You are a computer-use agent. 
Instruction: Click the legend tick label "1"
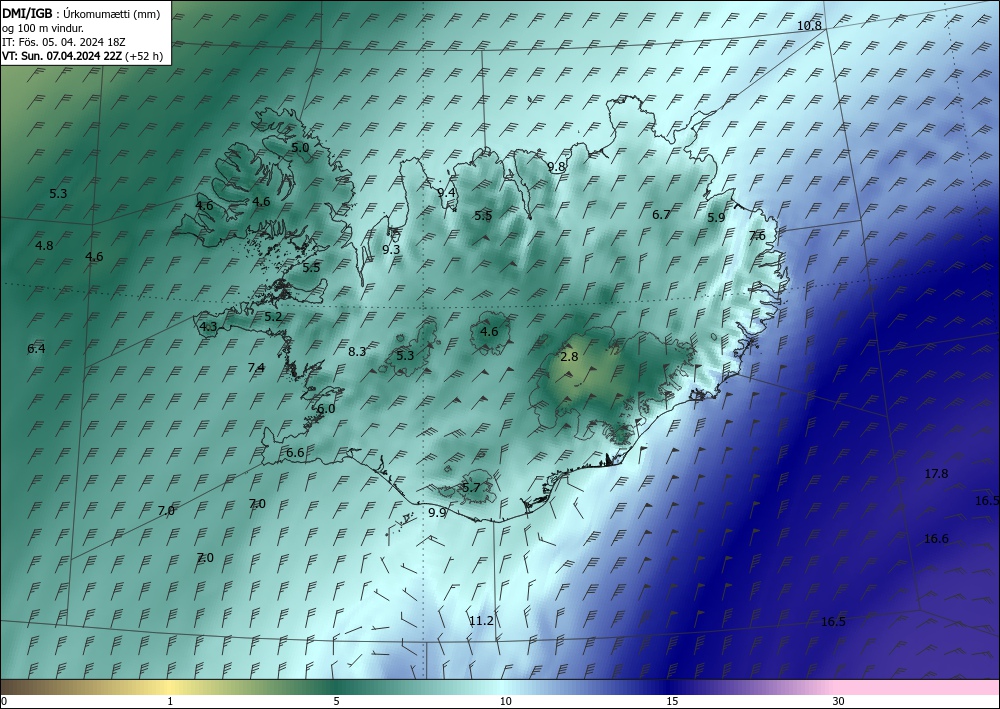tap(170, 701)
